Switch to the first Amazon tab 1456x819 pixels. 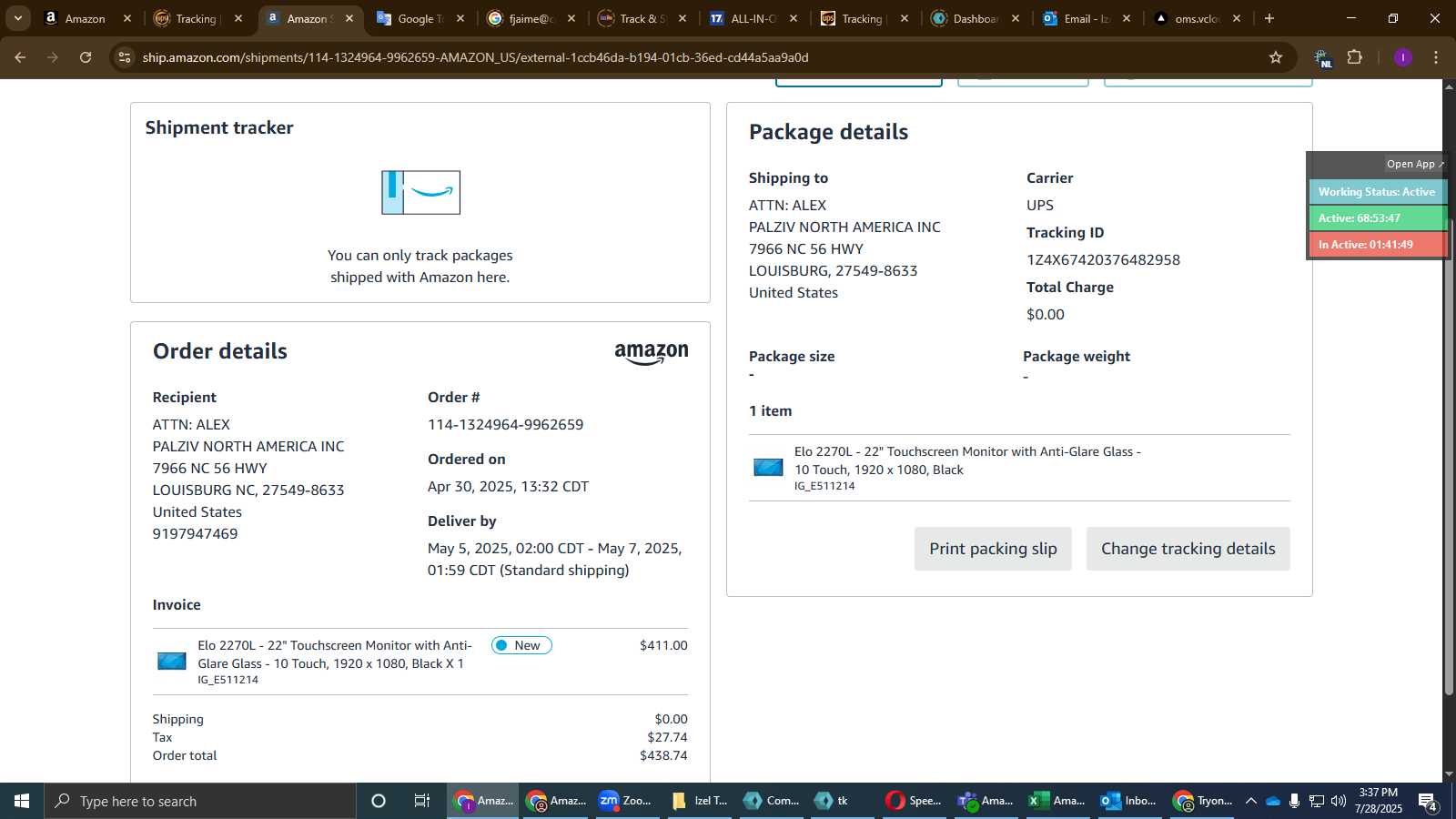click(x=86, y=18)
